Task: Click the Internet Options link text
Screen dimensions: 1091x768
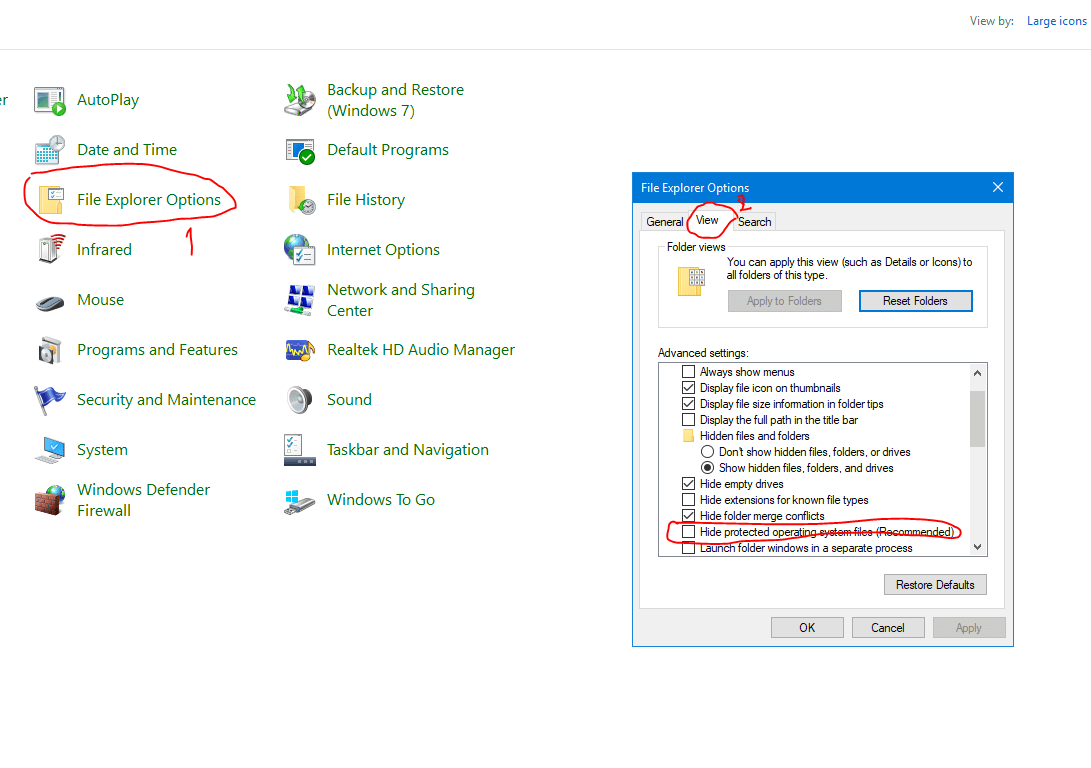Action: (x=383, y=250)
